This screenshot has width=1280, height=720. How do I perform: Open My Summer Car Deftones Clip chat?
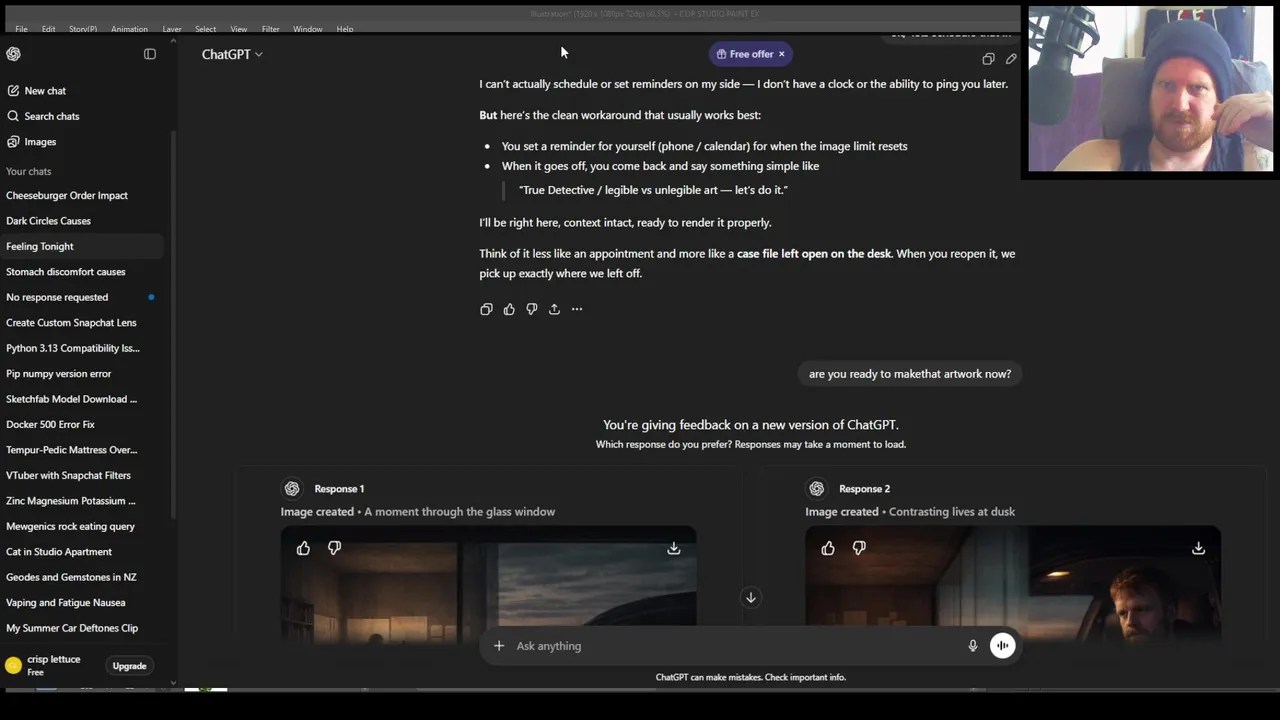(x=82, y=628)
